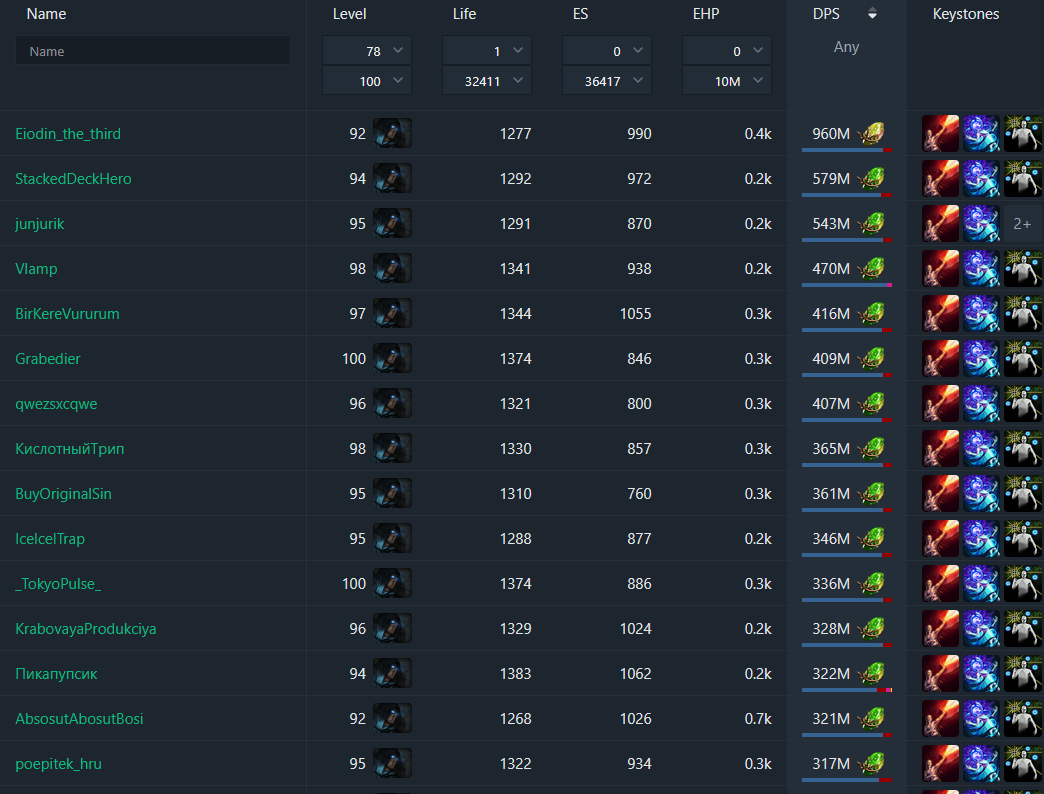Click damage type bar under 960M DPS
Screen dimensions: 1044x794
[x=847, y=150]
